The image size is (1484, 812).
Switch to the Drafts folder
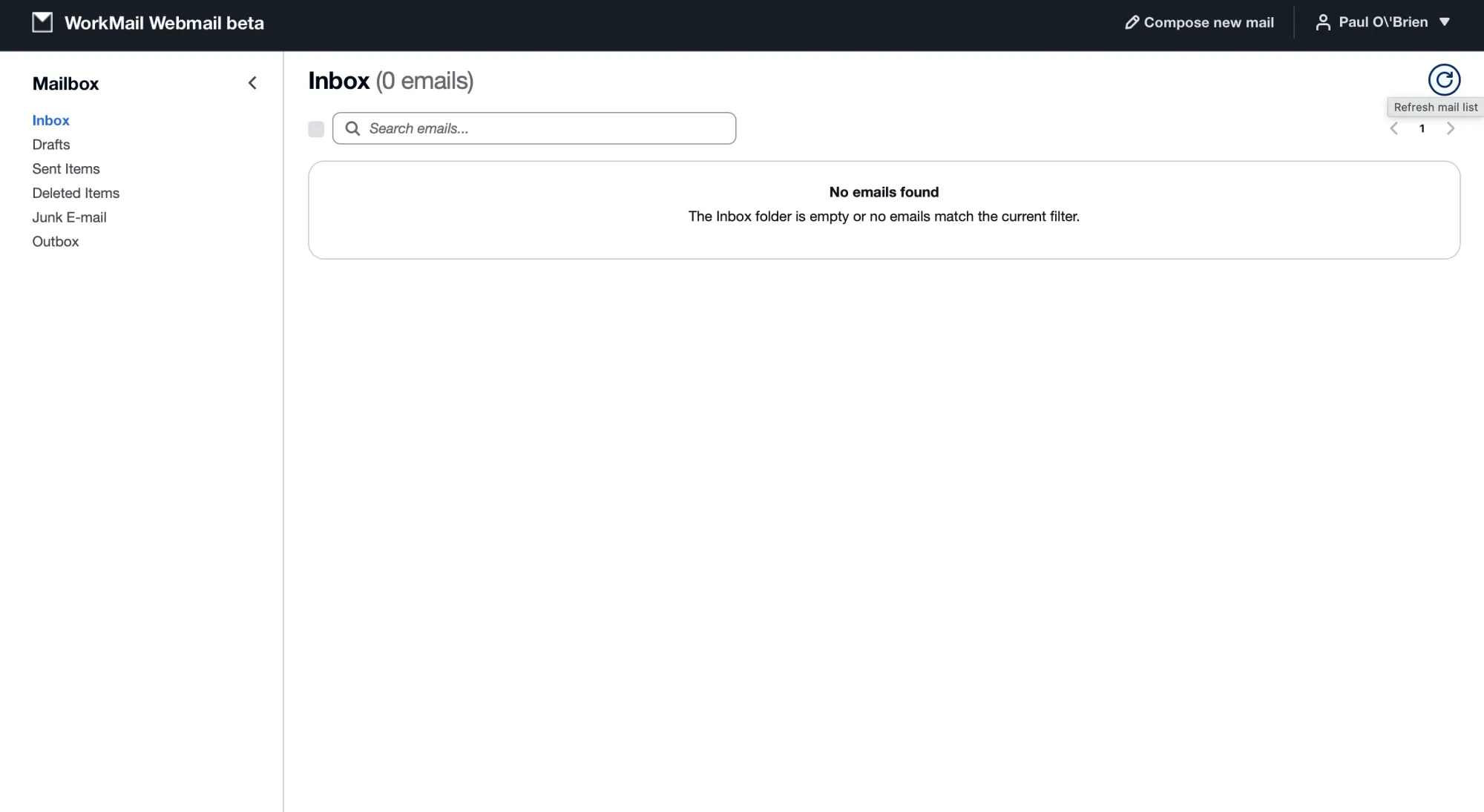coord(51,145)
